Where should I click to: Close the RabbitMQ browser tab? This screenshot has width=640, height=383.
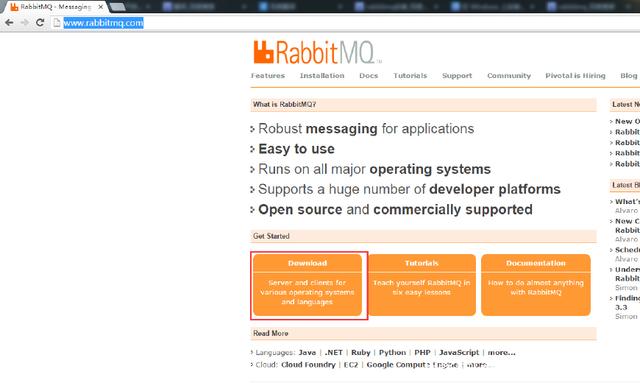coord(100,7)
